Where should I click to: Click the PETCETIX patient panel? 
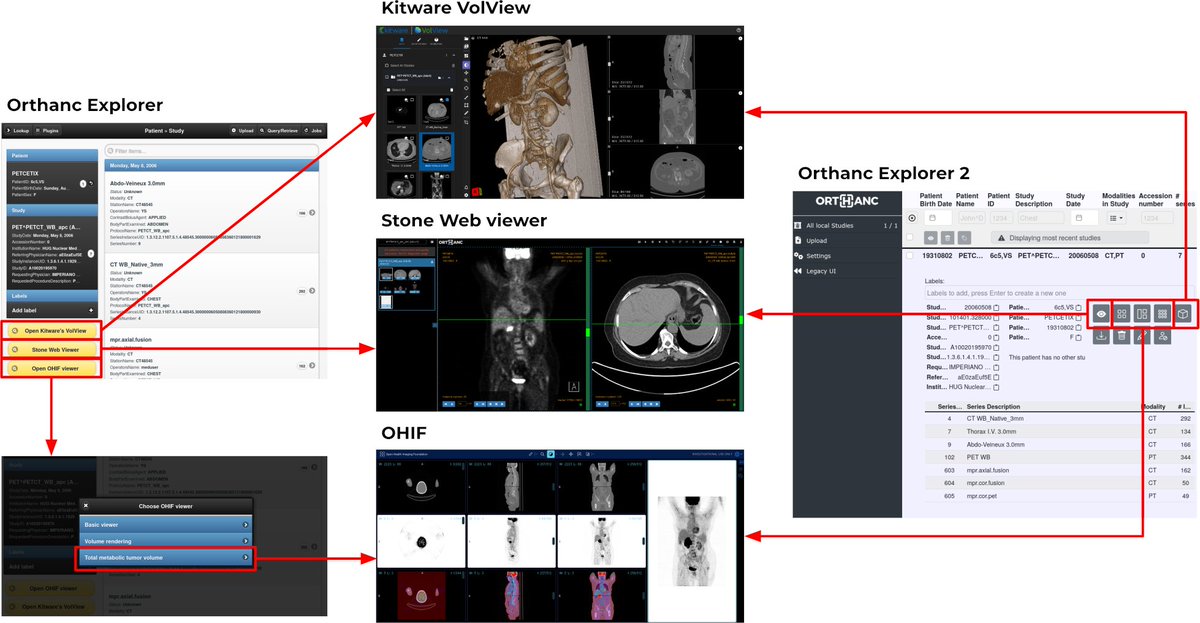point(50,180)
